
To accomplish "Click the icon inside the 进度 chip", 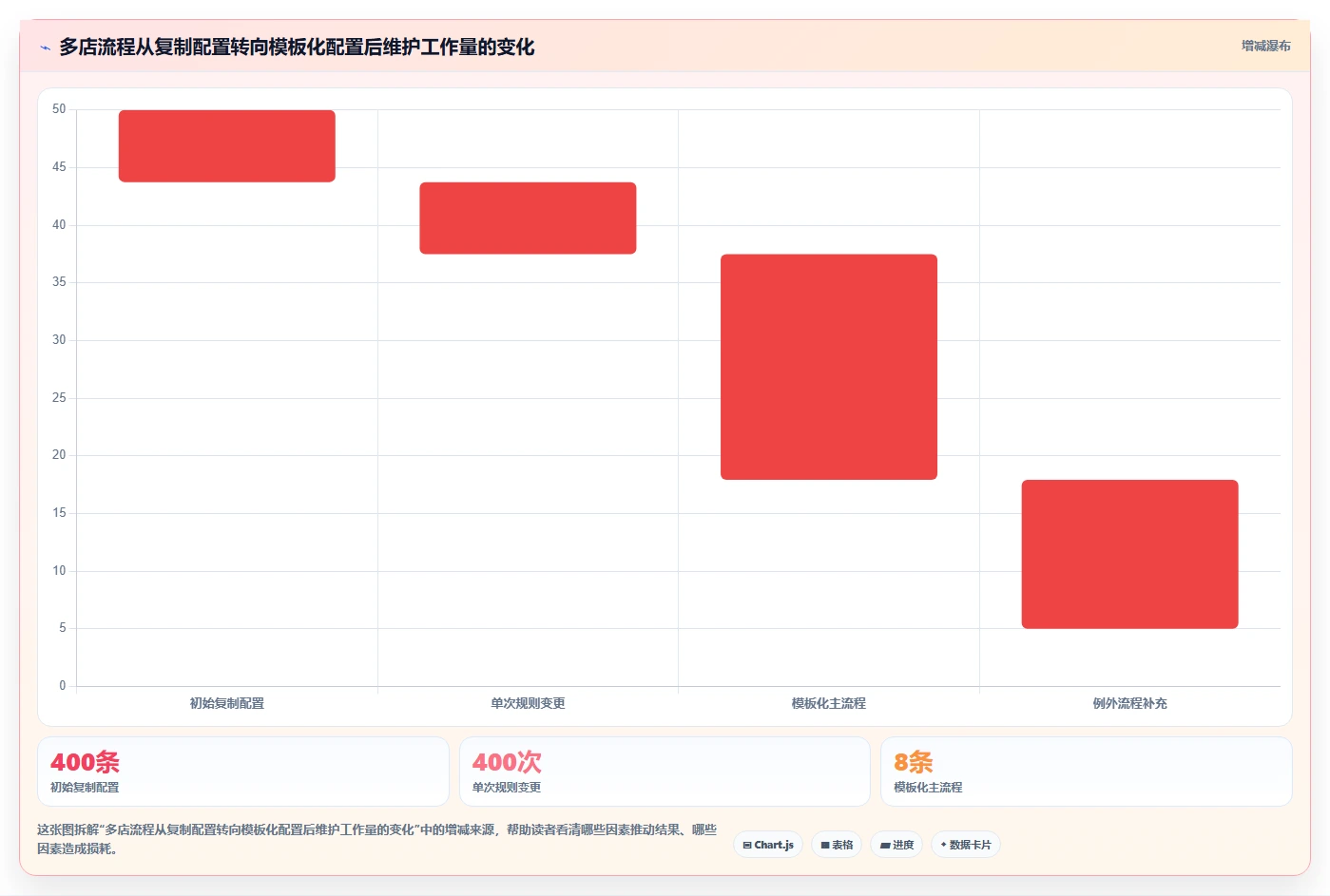I will click(885, 845).
